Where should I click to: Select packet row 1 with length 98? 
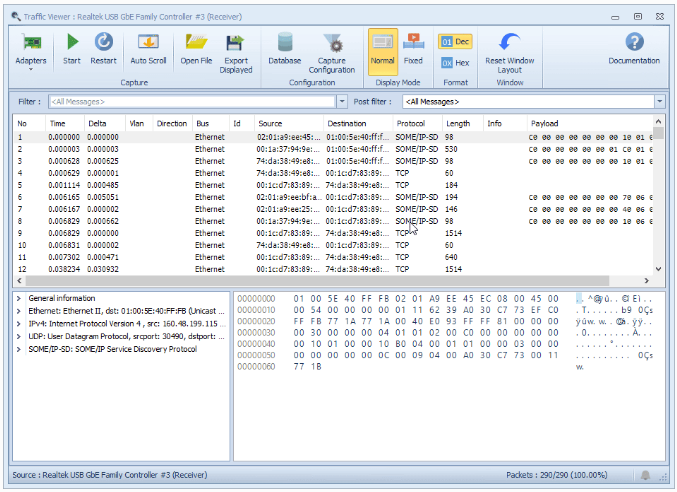332,137
